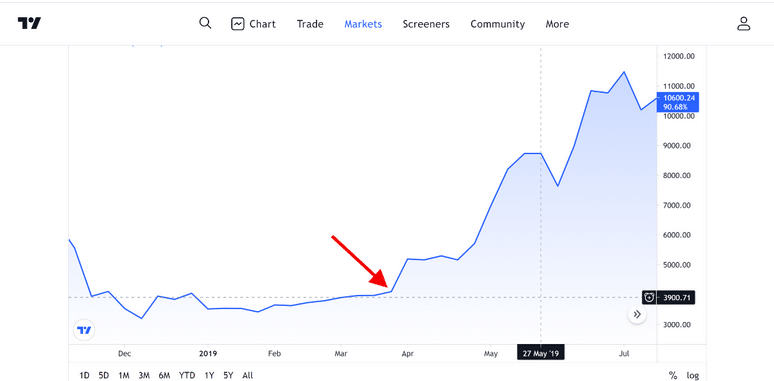Set the range to 6M
Screen dimensions: 774x381
click(x=164, y=376)
